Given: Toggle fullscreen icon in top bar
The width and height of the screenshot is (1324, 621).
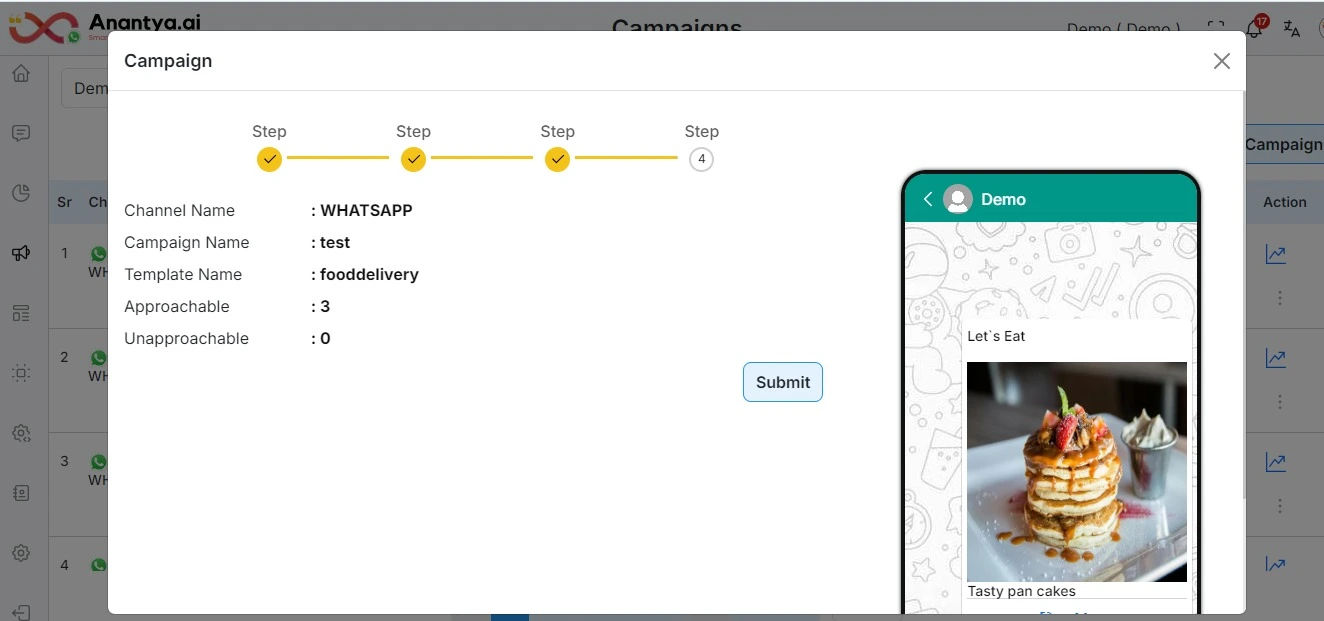Looking at the screenshot, I should [x=1216, y=28].
